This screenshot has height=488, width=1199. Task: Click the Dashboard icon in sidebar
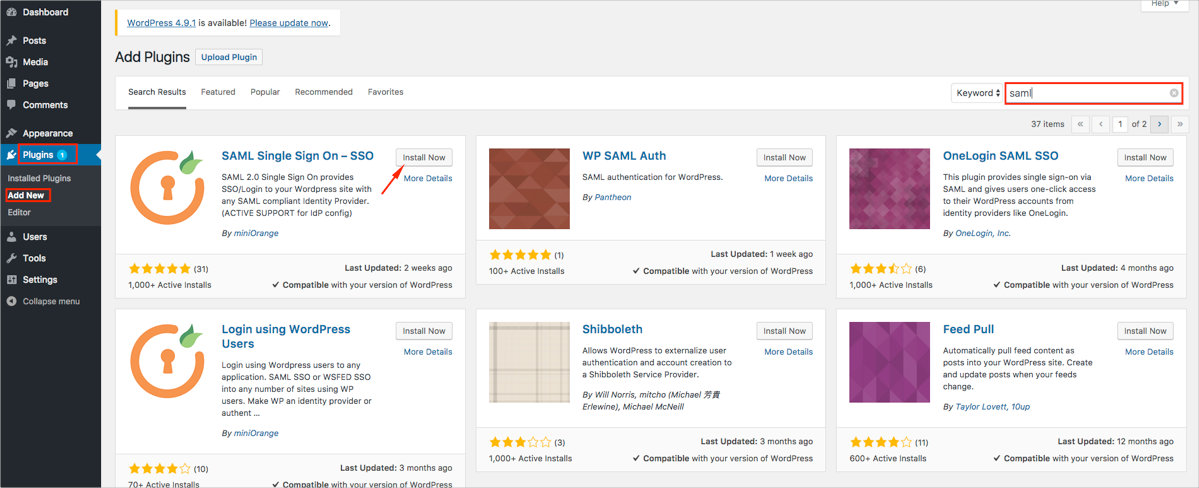coord(12,12)
